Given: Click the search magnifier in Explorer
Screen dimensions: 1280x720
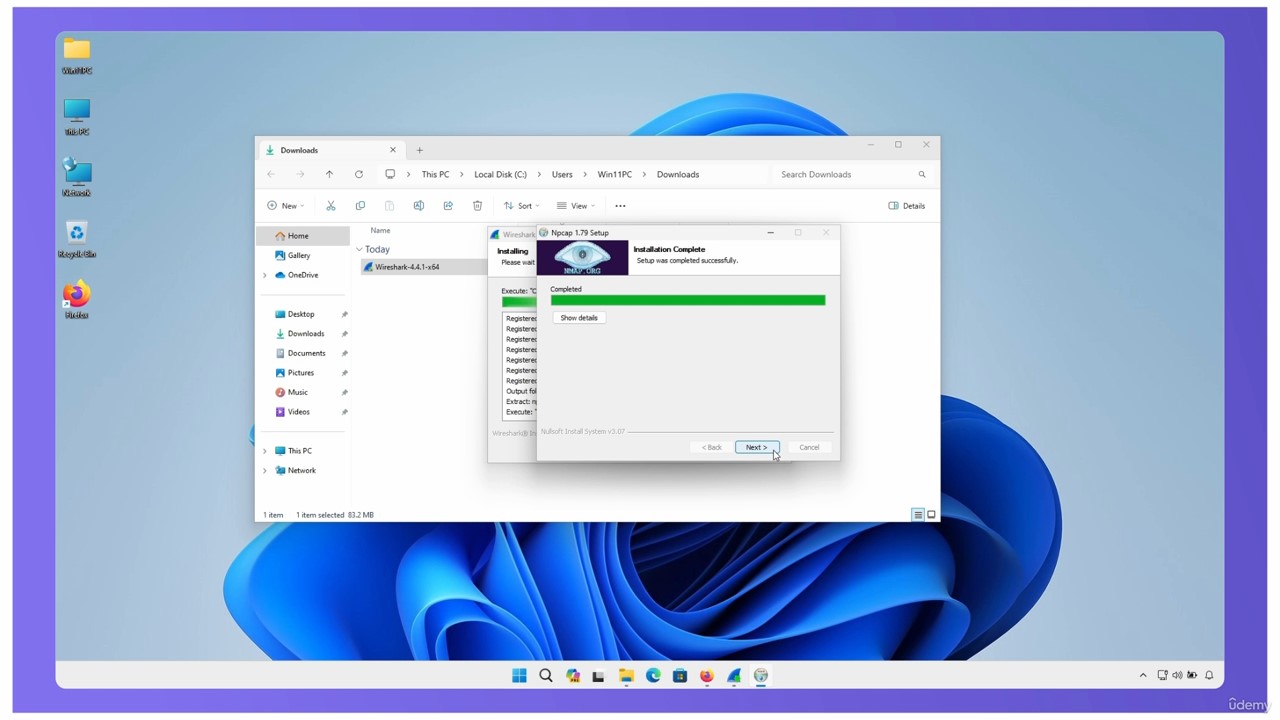Looking at the screenshot, I should coord(922,174).
